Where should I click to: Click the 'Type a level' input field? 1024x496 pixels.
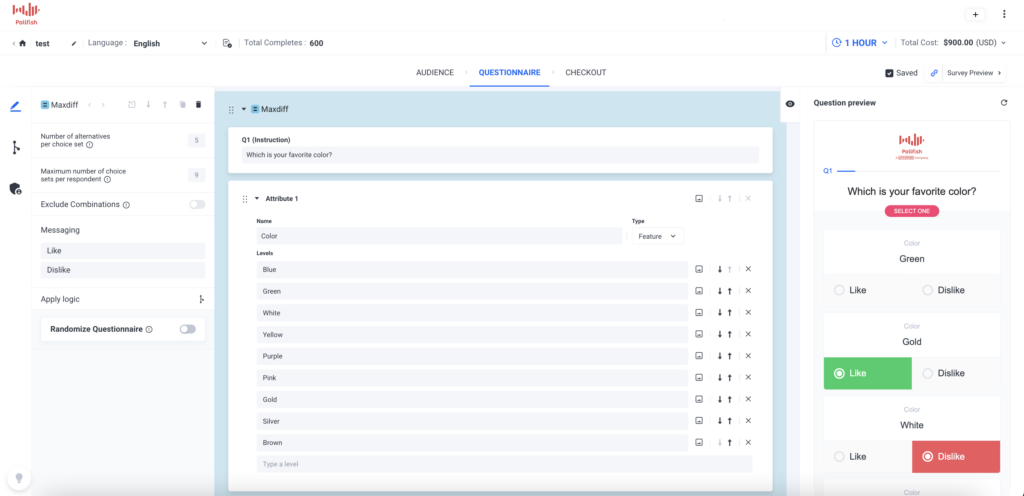click(504, 464)
